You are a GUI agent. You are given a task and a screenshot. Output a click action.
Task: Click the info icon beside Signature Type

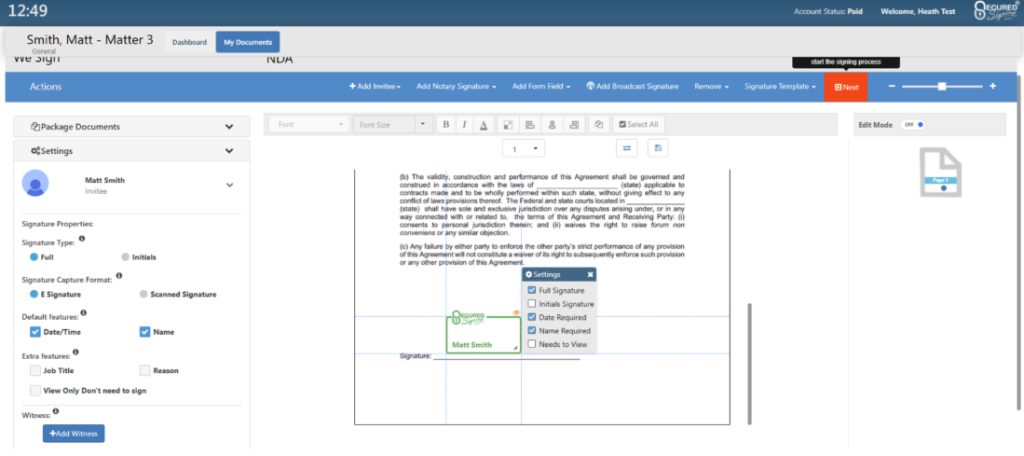(82, 239)
